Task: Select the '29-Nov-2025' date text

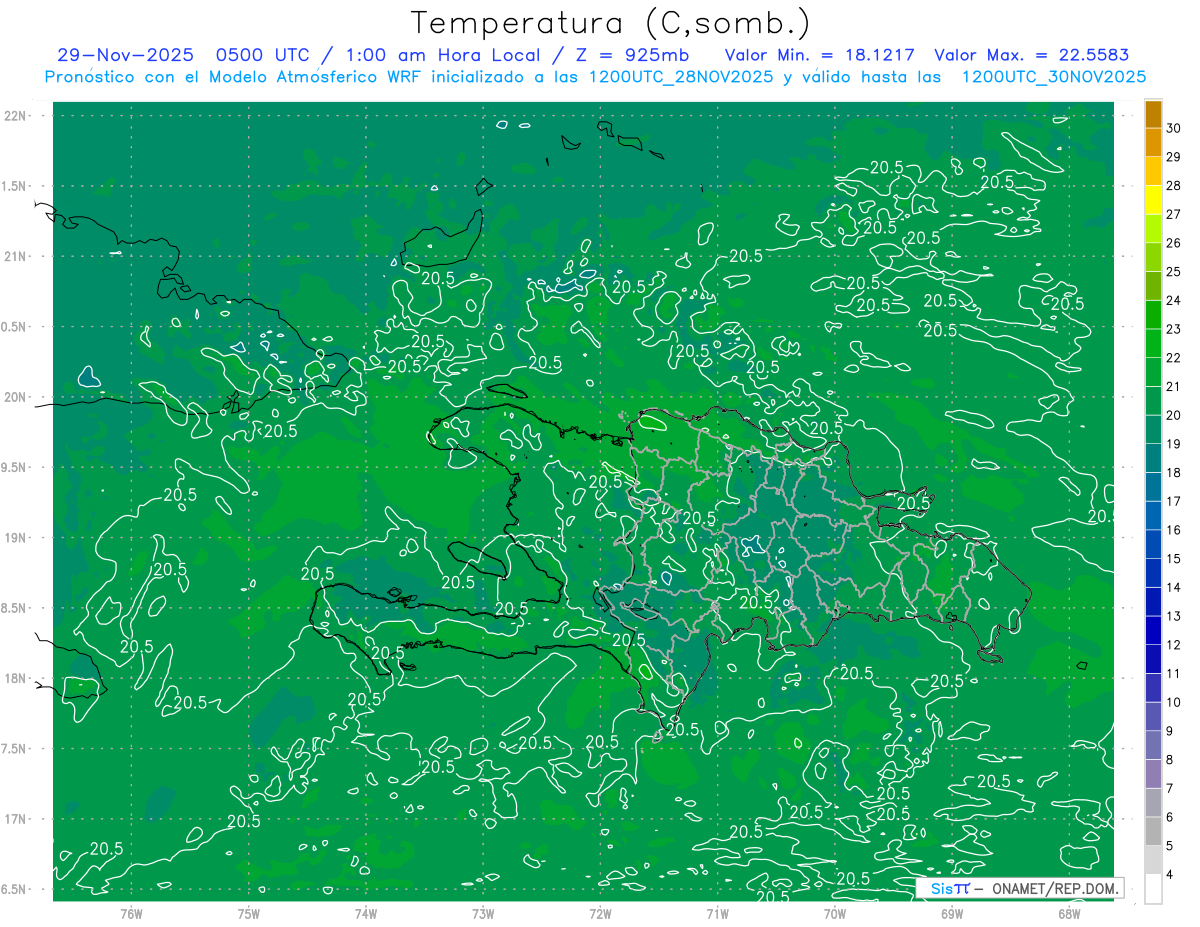Action: click(x=125, y=55)
